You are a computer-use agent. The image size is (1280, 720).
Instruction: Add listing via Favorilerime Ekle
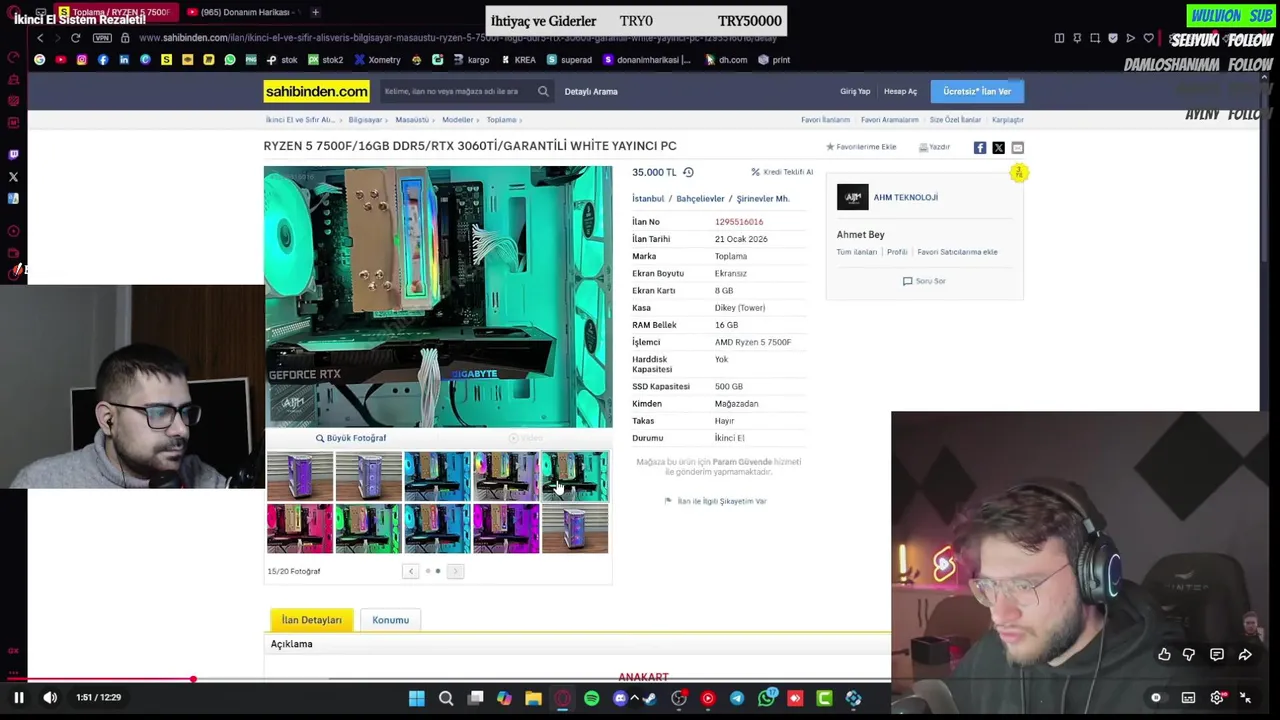(x=861, y=147)
